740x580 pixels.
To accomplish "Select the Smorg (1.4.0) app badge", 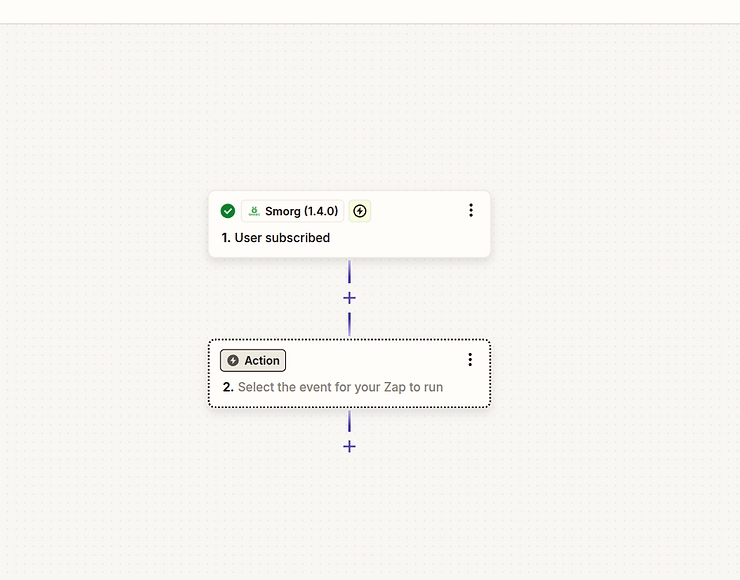I will [293, 211].
